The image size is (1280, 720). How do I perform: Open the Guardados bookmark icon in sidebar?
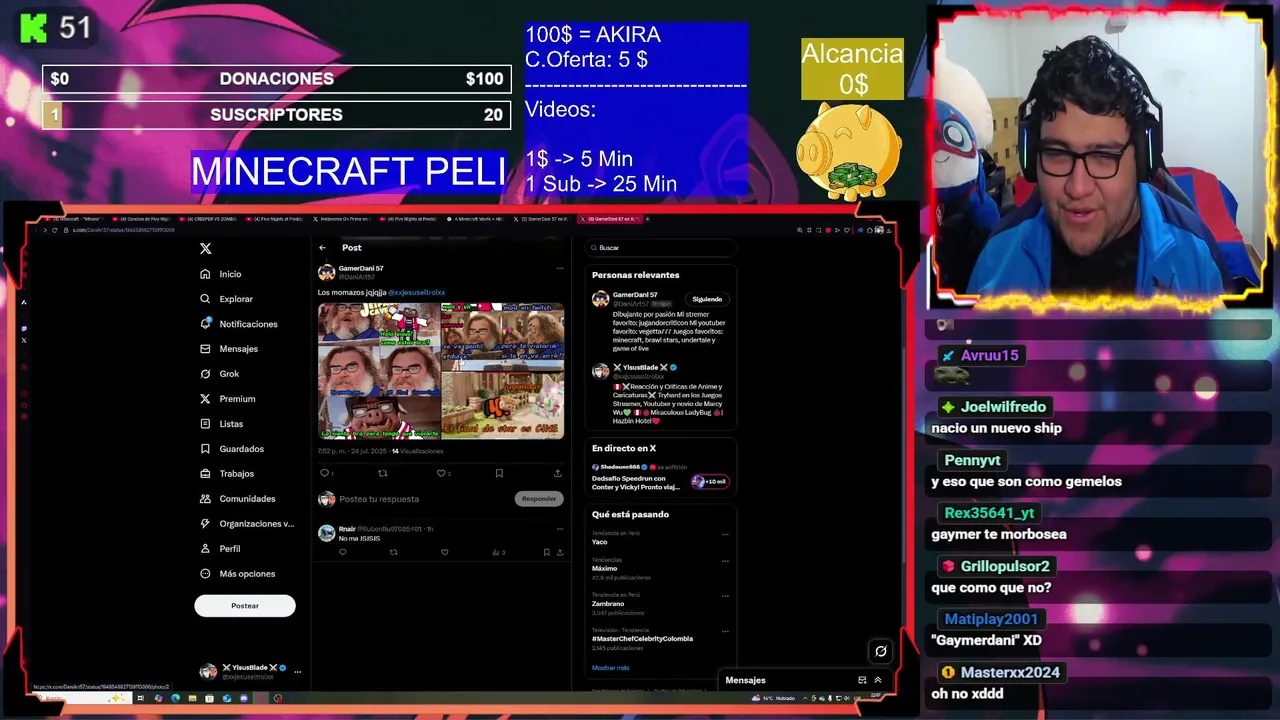(205, 449)
